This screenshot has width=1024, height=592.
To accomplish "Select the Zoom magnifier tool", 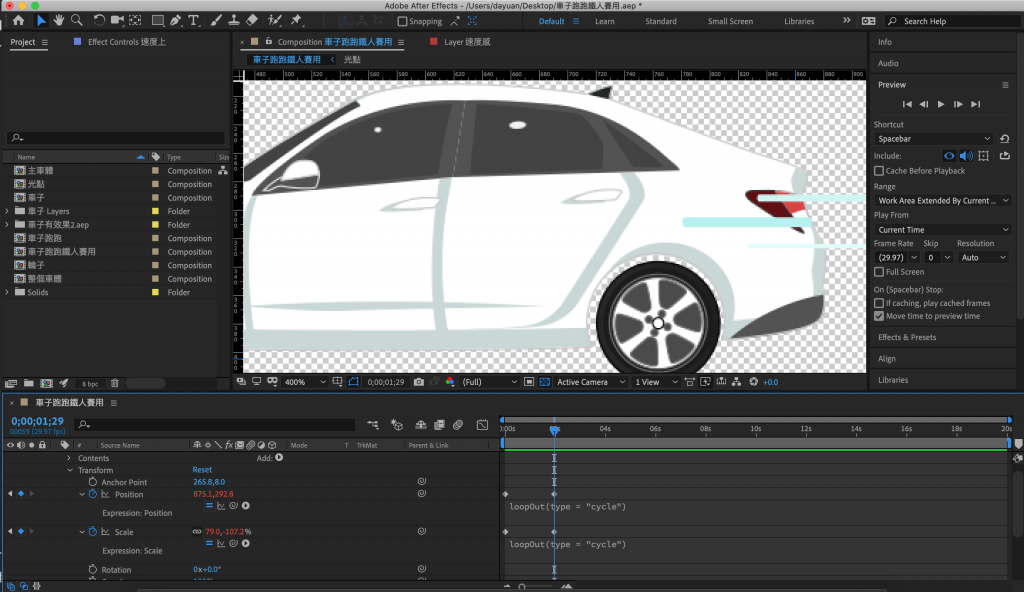I will (x=76, y=20).
